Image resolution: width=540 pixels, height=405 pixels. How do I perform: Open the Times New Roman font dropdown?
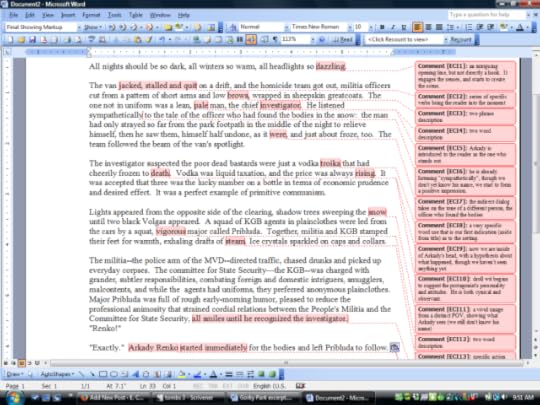pyautogui.click(x=350, y=27)
